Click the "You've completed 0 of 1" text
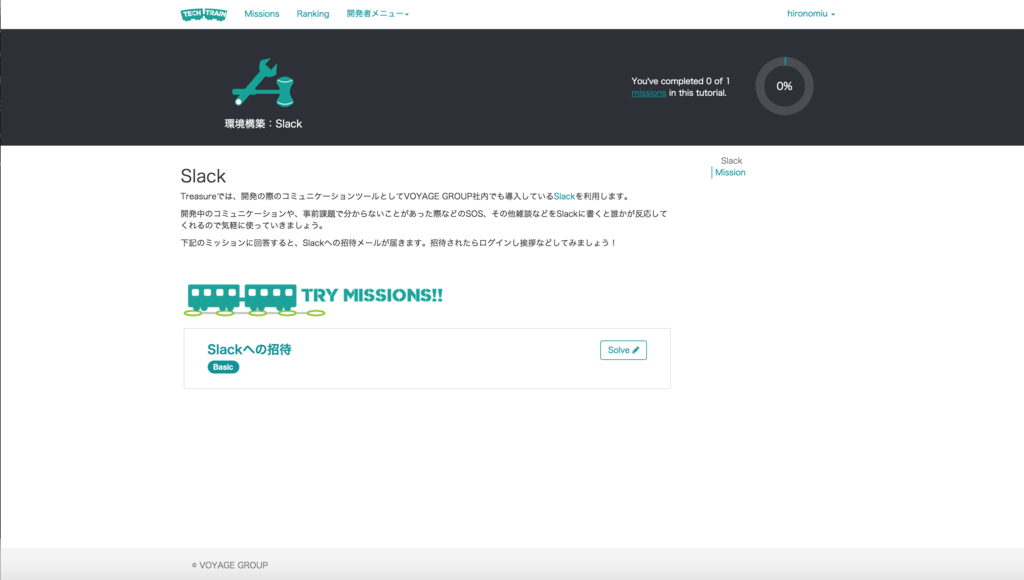 [680, 81]
